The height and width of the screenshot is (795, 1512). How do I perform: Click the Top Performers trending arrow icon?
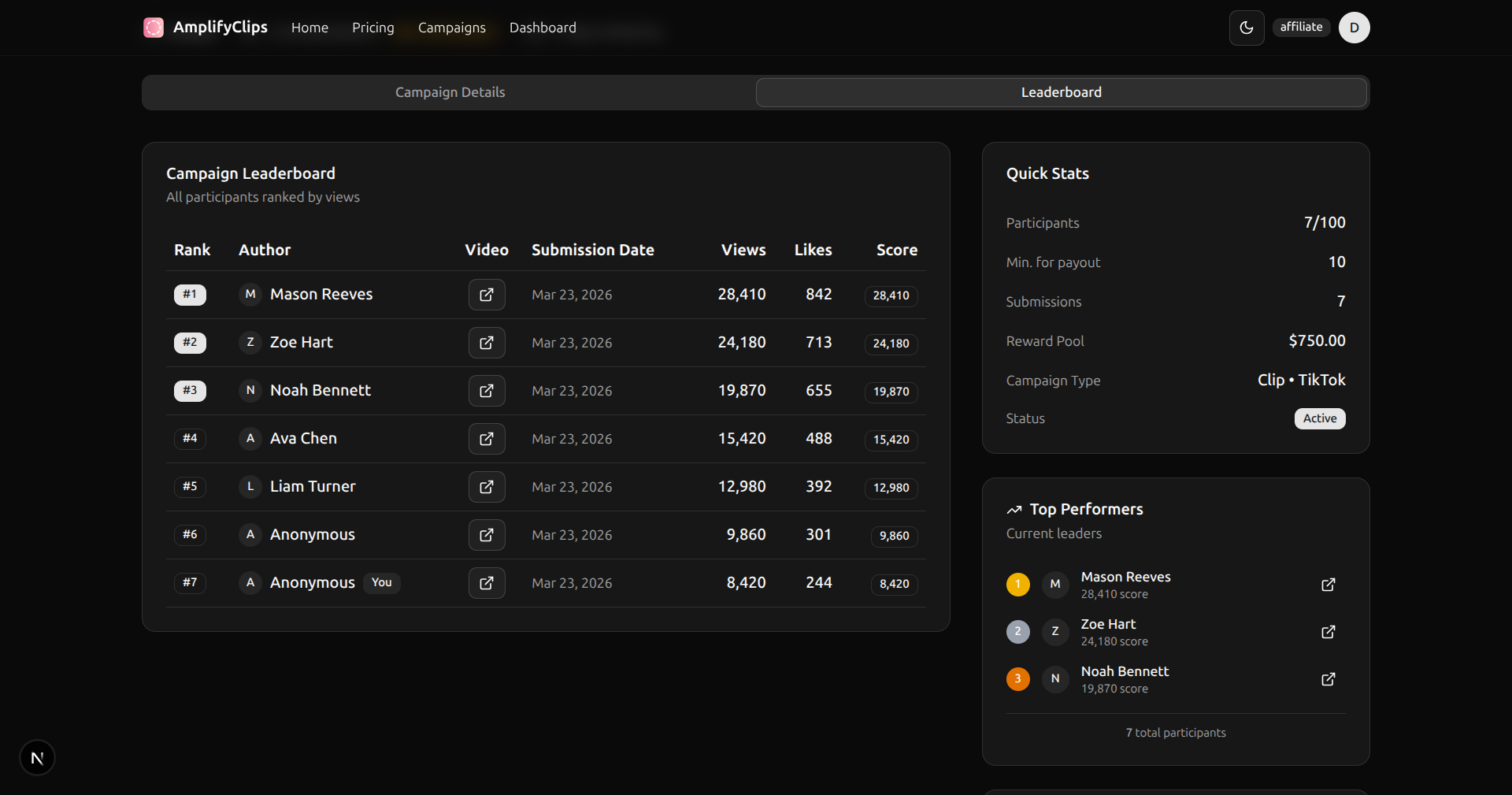[x=1014, y=510]
